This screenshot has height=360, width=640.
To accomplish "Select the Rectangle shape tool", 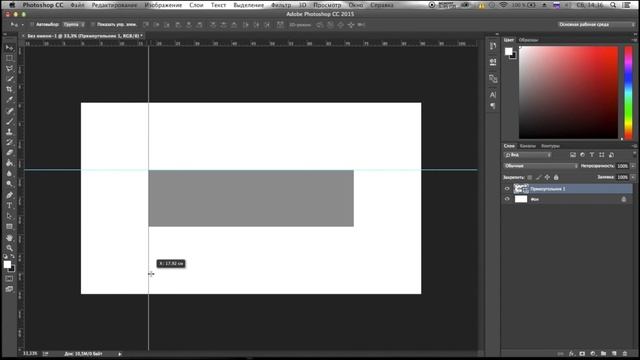I will pyautogui.click(x=9, y=227).
